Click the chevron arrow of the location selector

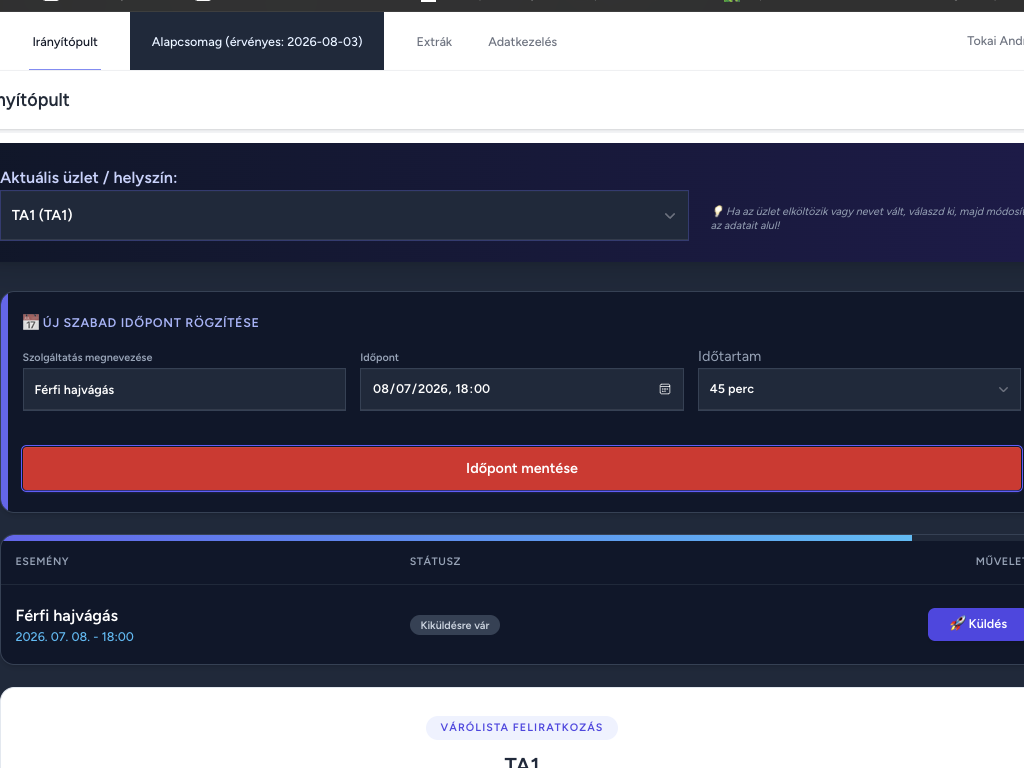point(669,216)
